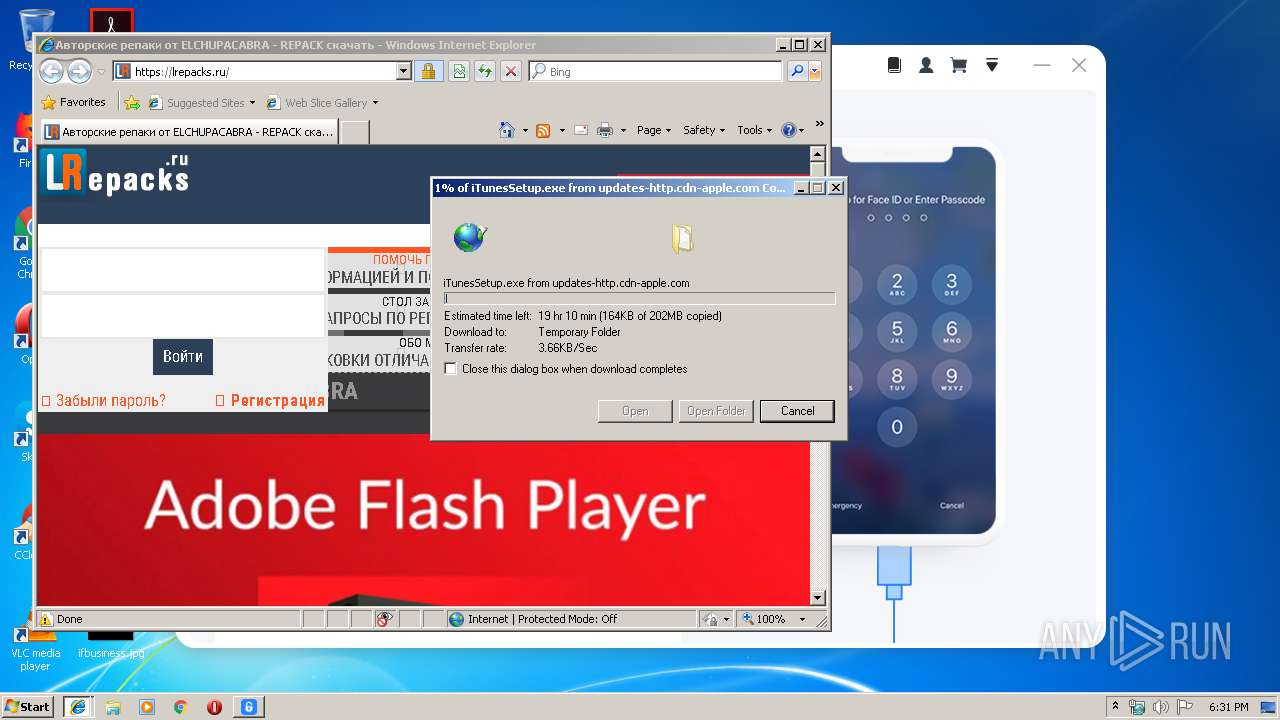The image size is (1280, 720).
Task: Open the book icon in phone unlock app
Action: click(894, 65)
